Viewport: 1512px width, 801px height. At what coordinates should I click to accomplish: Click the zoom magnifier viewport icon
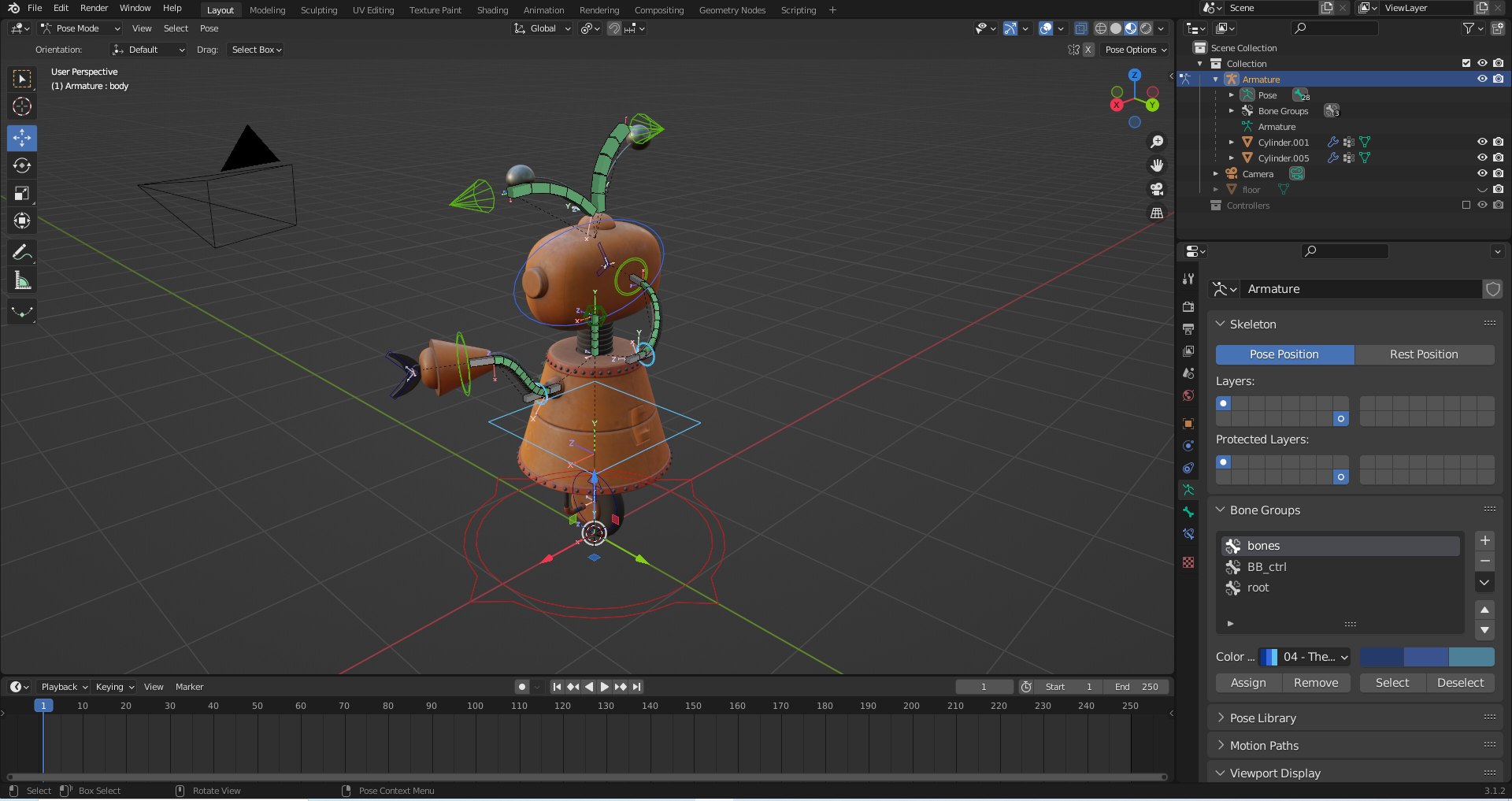click(1157, 142)
